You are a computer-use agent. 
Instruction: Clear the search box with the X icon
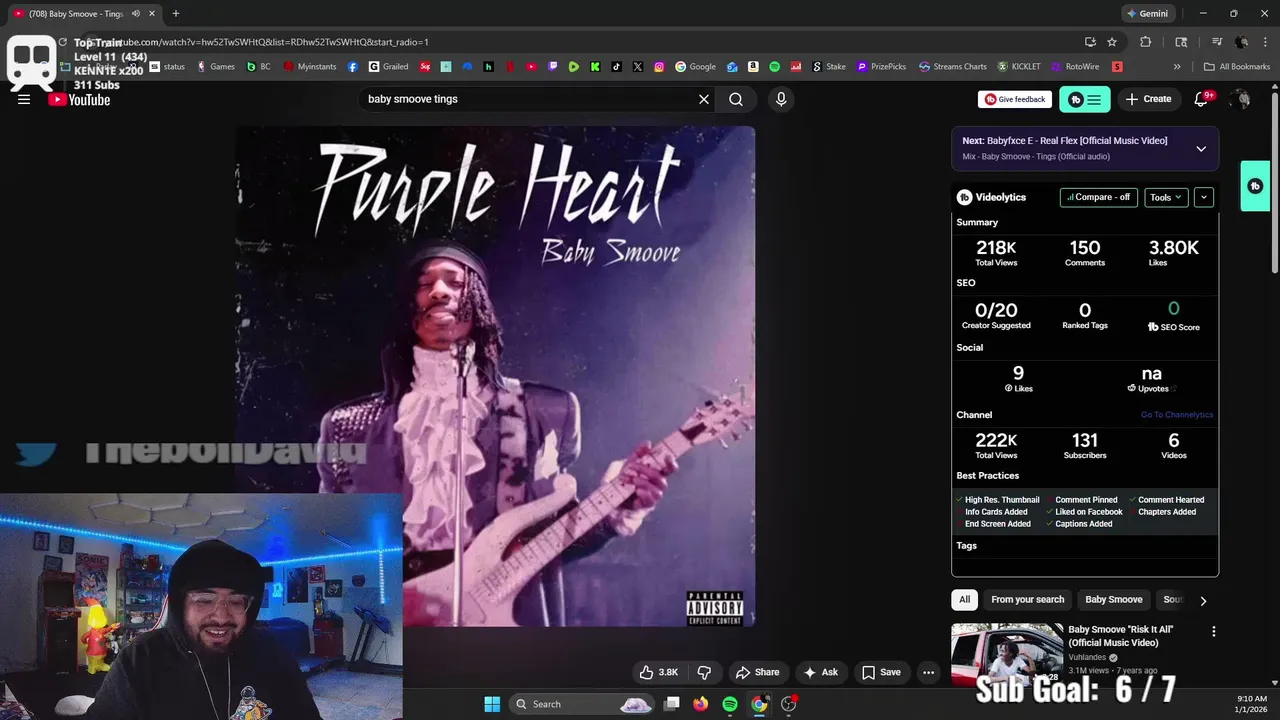(704, 99)
